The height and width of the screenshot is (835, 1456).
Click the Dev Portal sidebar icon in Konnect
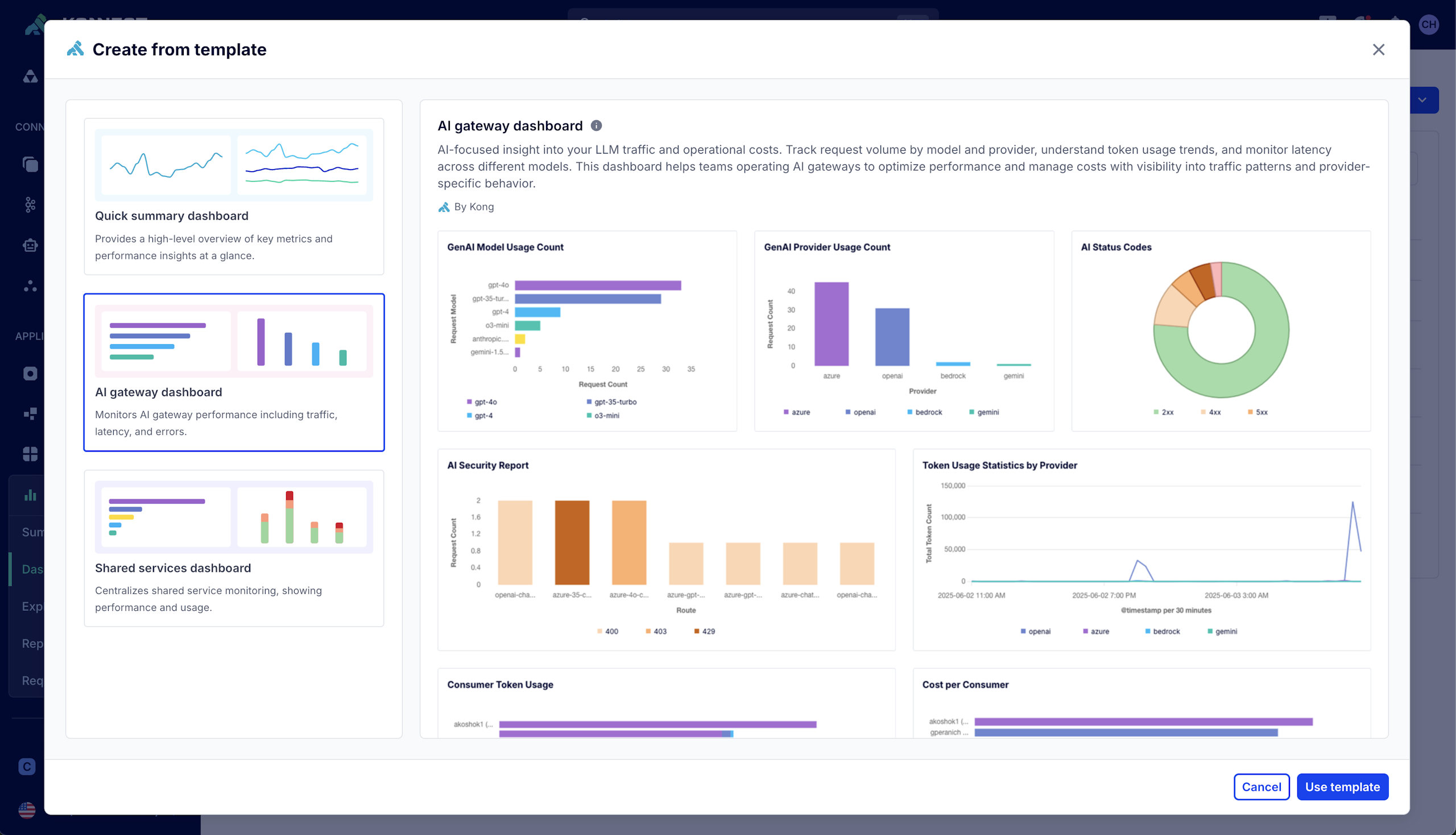[x=30, y=414]
